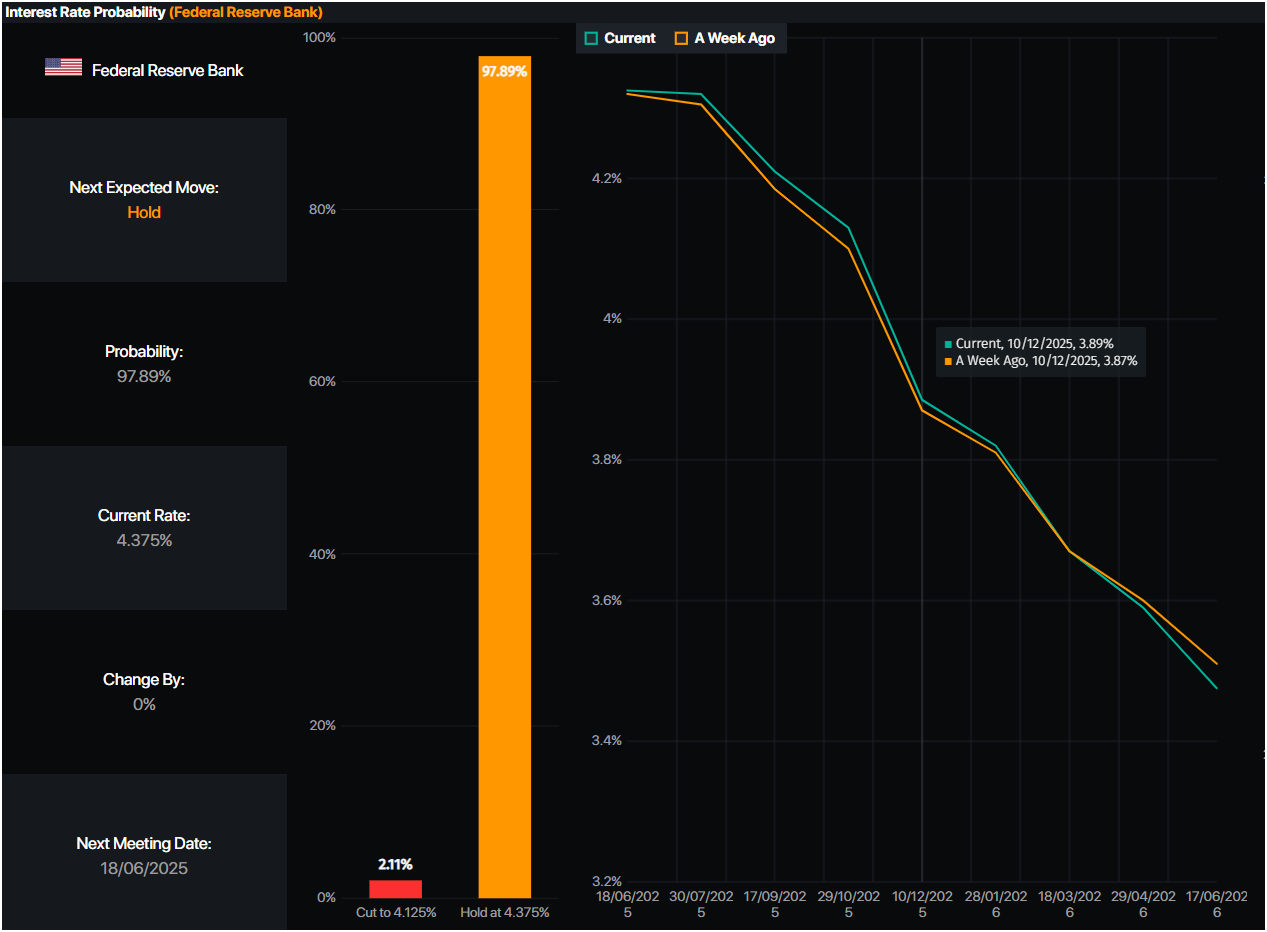The width and height of the screenshot is (1267, 932).
Task: Click the 97.89% label on the orange bar
Action: coord(504,71)
